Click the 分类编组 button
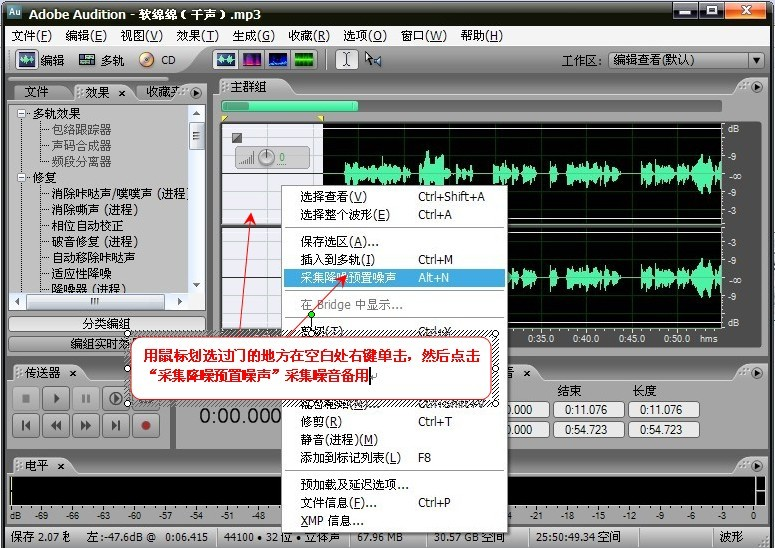 (107, 324)
